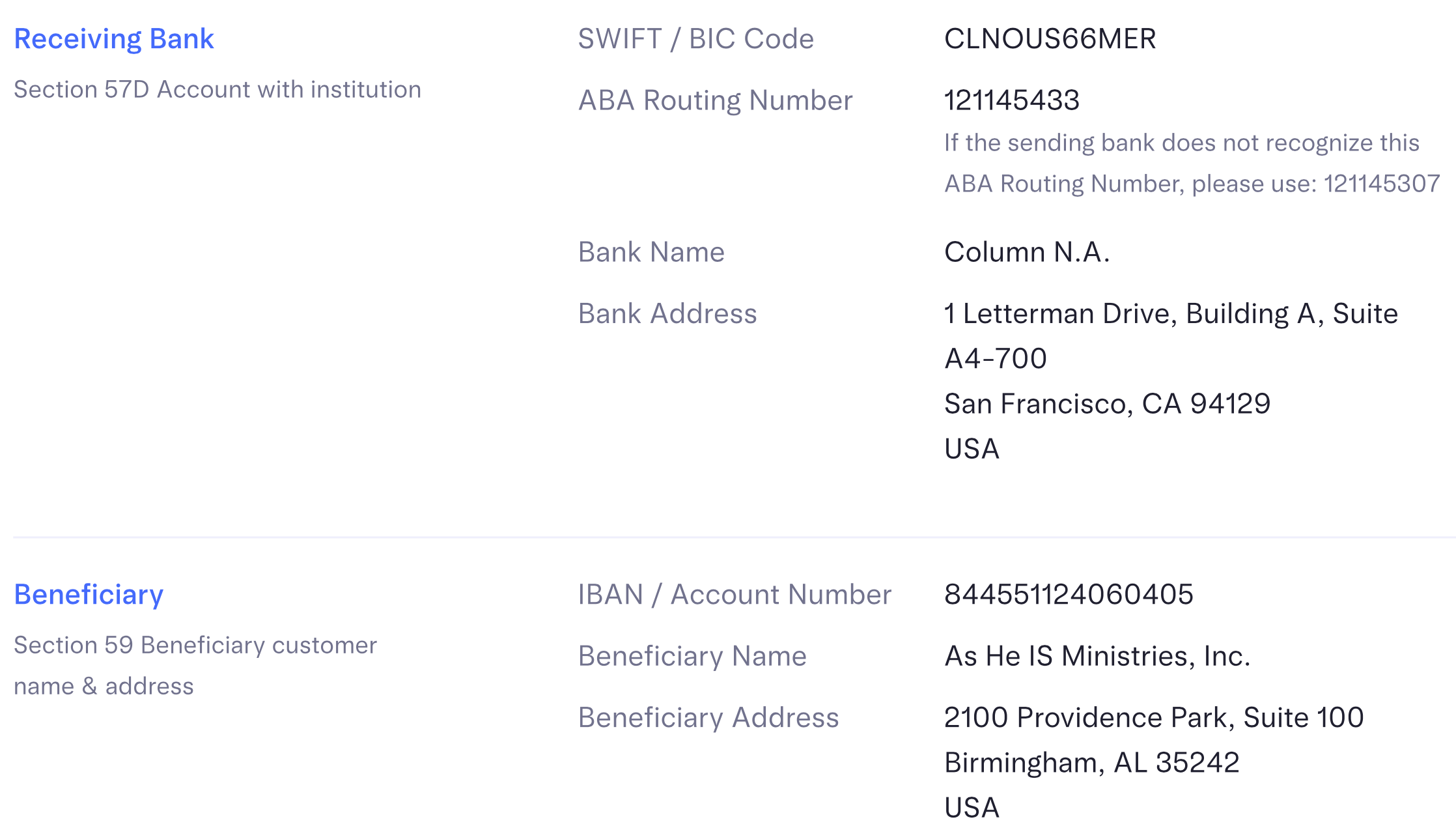The image size is (1456, 839).
Task: Click the Beneficiary Name label
Action: [692, 656]
